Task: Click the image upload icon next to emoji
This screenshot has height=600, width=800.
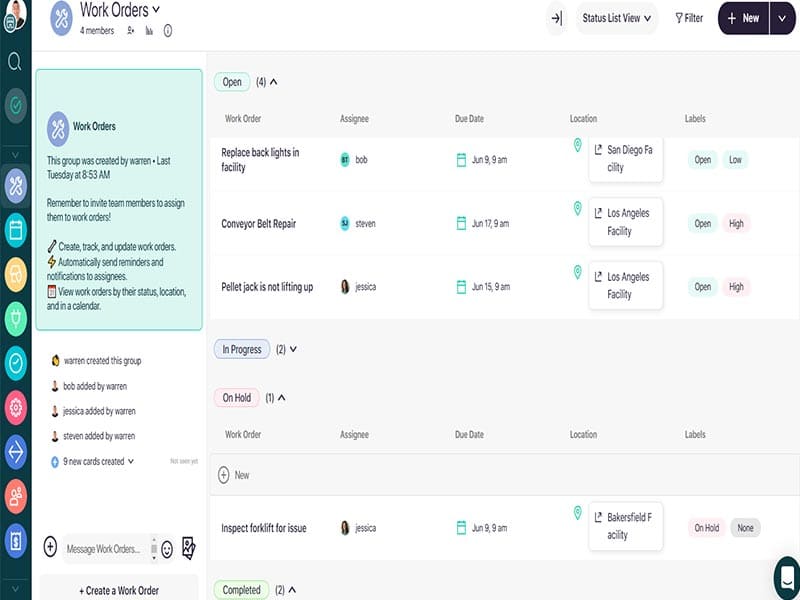Action: click(188, 548)
